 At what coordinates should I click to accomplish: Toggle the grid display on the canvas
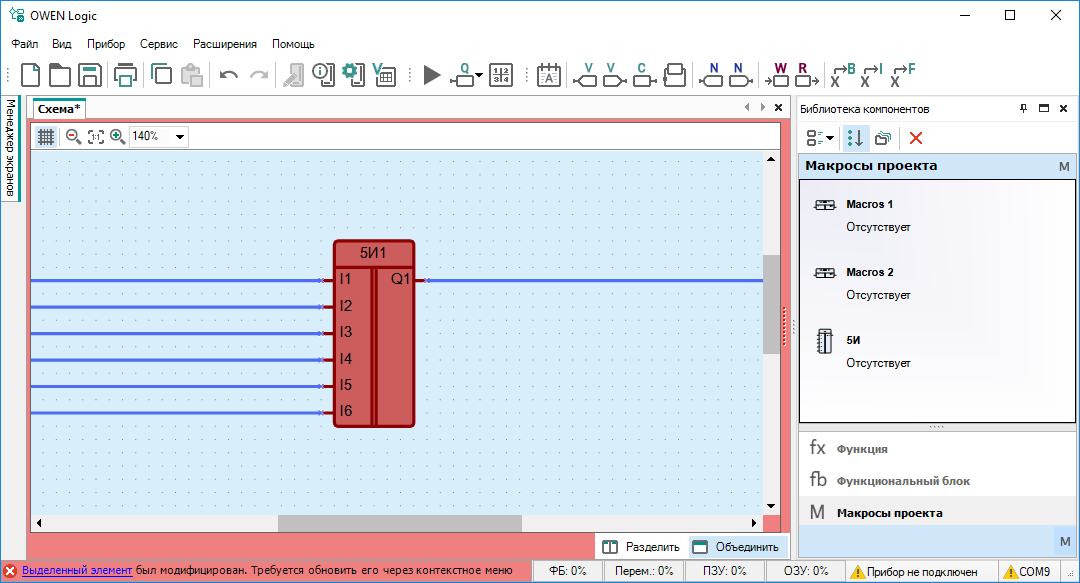click(x=46, y=136)
